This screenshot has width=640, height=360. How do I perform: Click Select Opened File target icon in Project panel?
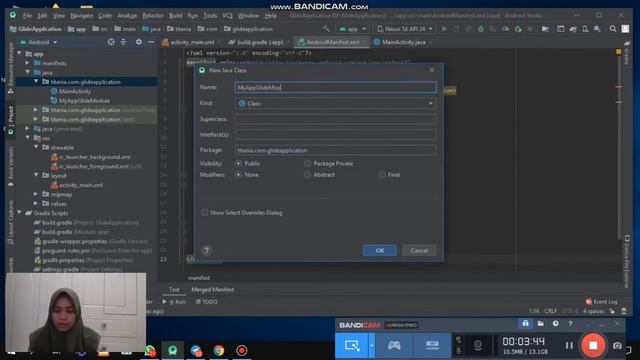(111, 42)
